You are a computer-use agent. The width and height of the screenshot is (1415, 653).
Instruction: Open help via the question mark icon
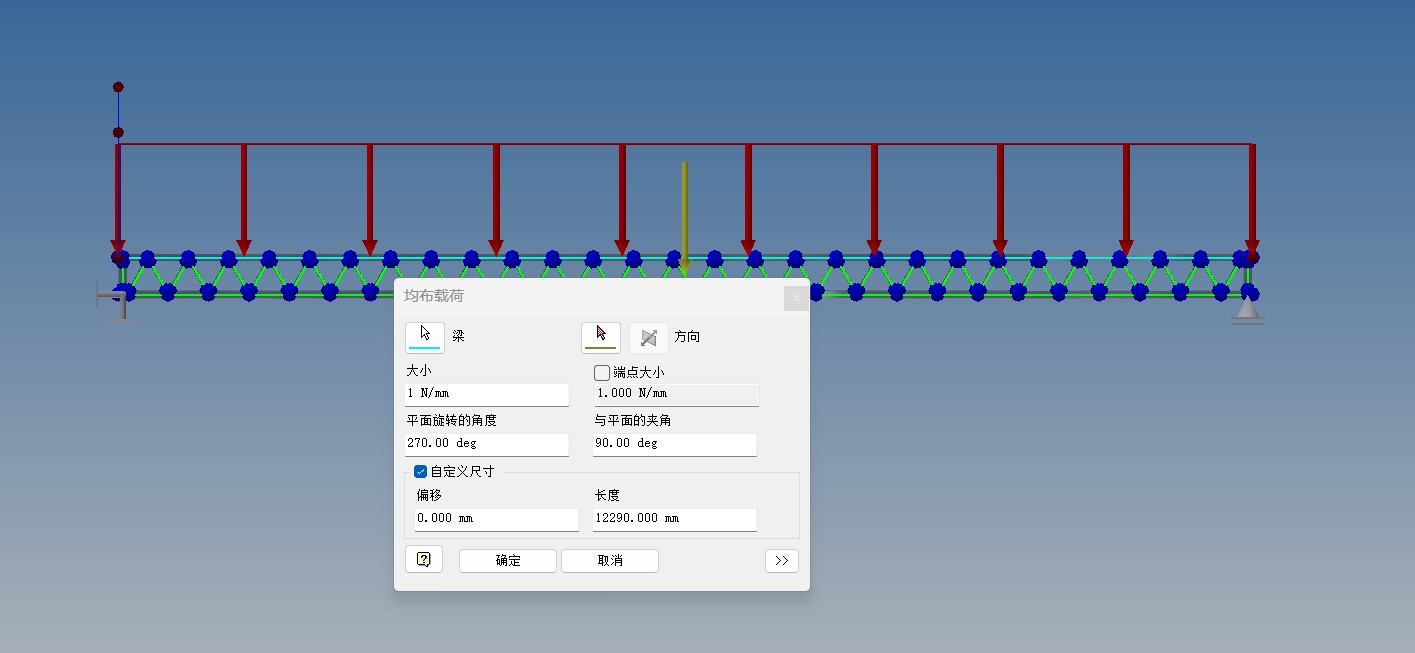coord(423,559)
